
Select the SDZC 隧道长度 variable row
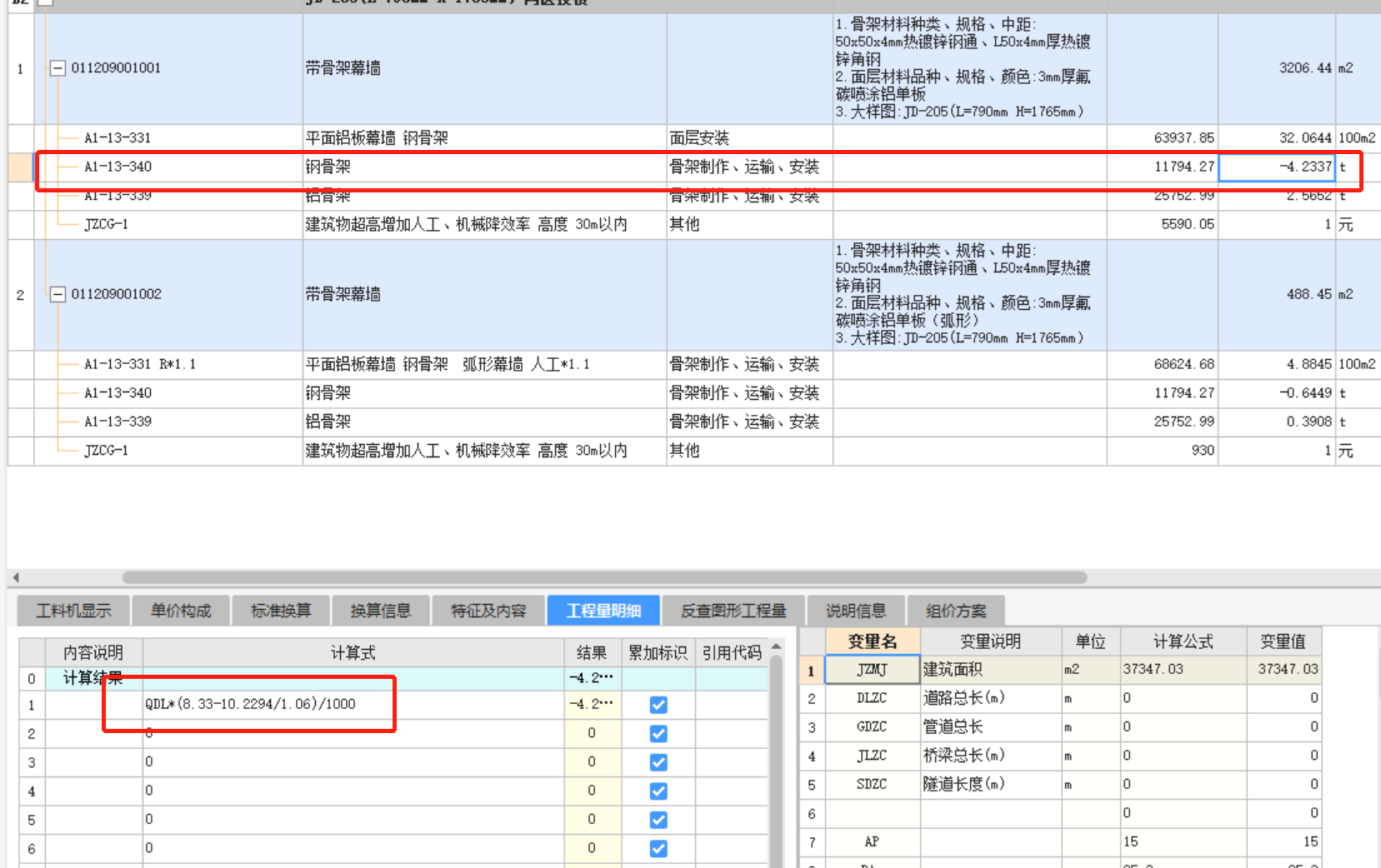1060,785
